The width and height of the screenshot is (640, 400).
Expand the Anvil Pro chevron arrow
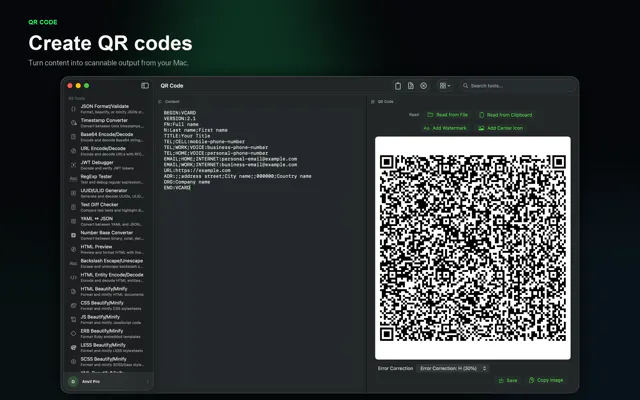click(147, 382)
